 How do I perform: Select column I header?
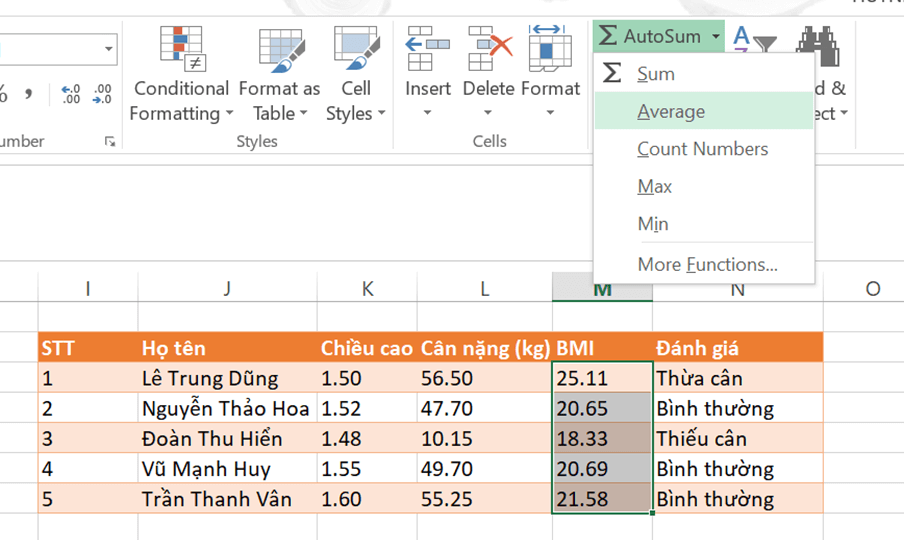click(88, 288)
